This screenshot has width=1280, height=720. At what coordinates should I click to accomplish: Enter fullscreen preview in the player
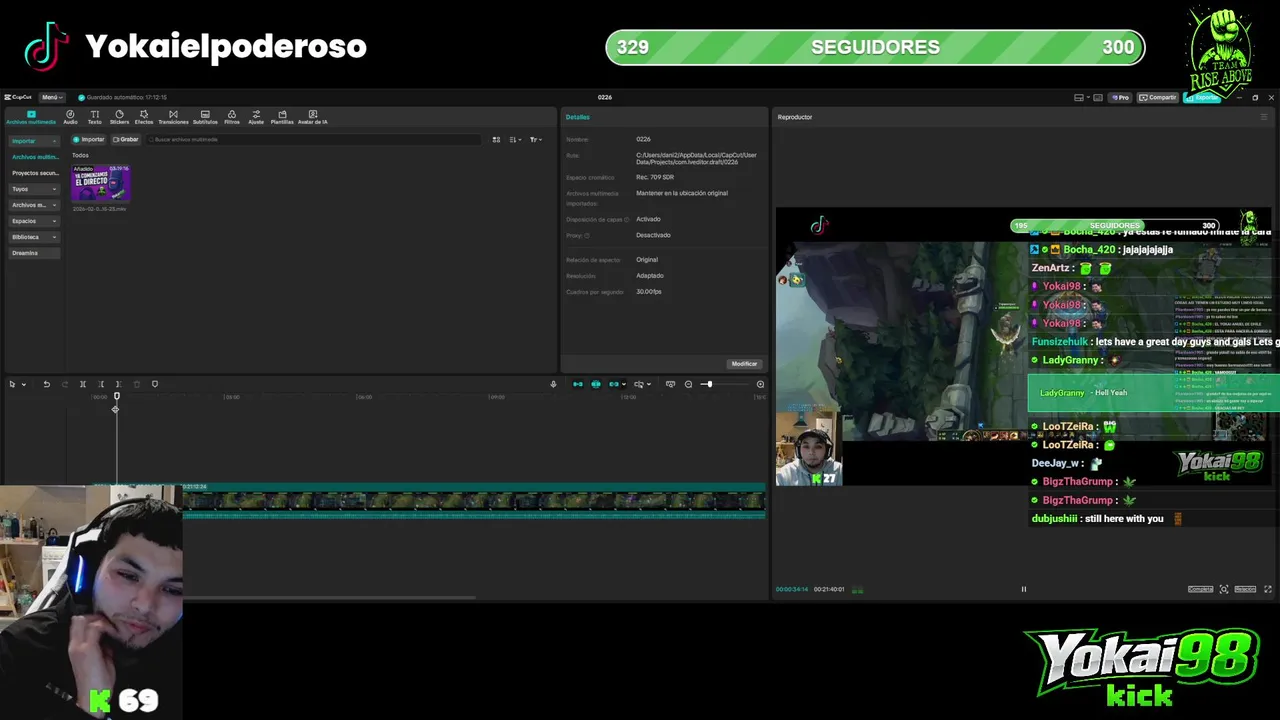point(1268,589)
